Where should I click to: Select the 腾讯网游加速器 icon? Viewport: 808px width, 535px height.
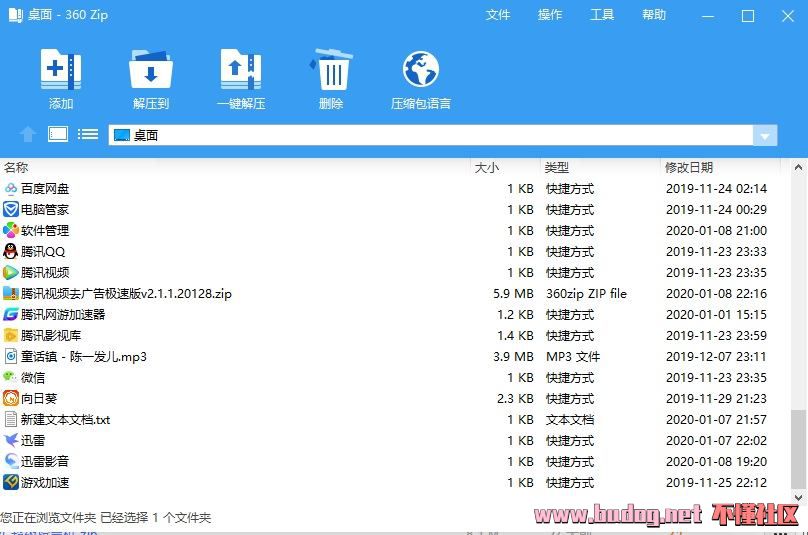click(10, 314)
